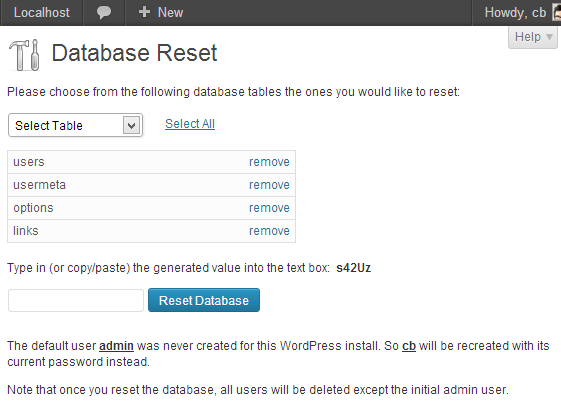Click the Select All link
Viewport: 561px width, 413px height.
coord(190,124)
